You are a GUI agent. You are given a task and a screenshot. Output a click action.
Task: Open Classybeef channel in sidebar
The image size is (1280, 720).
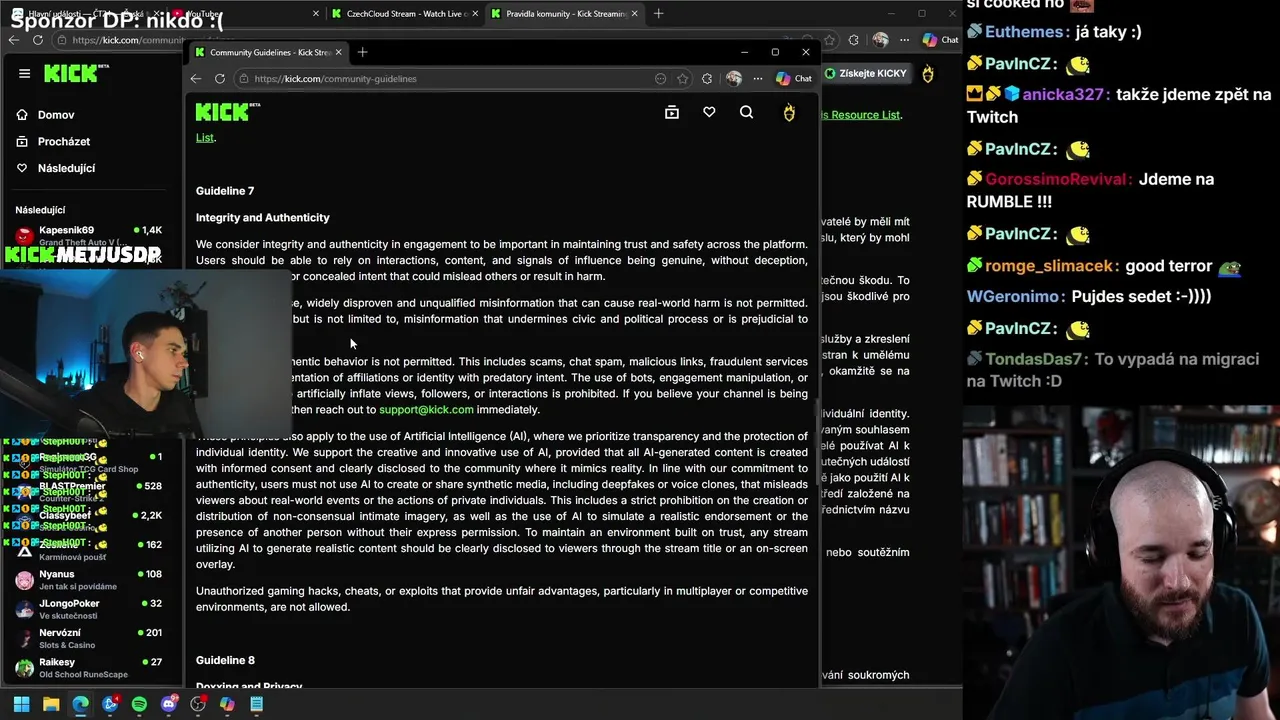(88, 520)
